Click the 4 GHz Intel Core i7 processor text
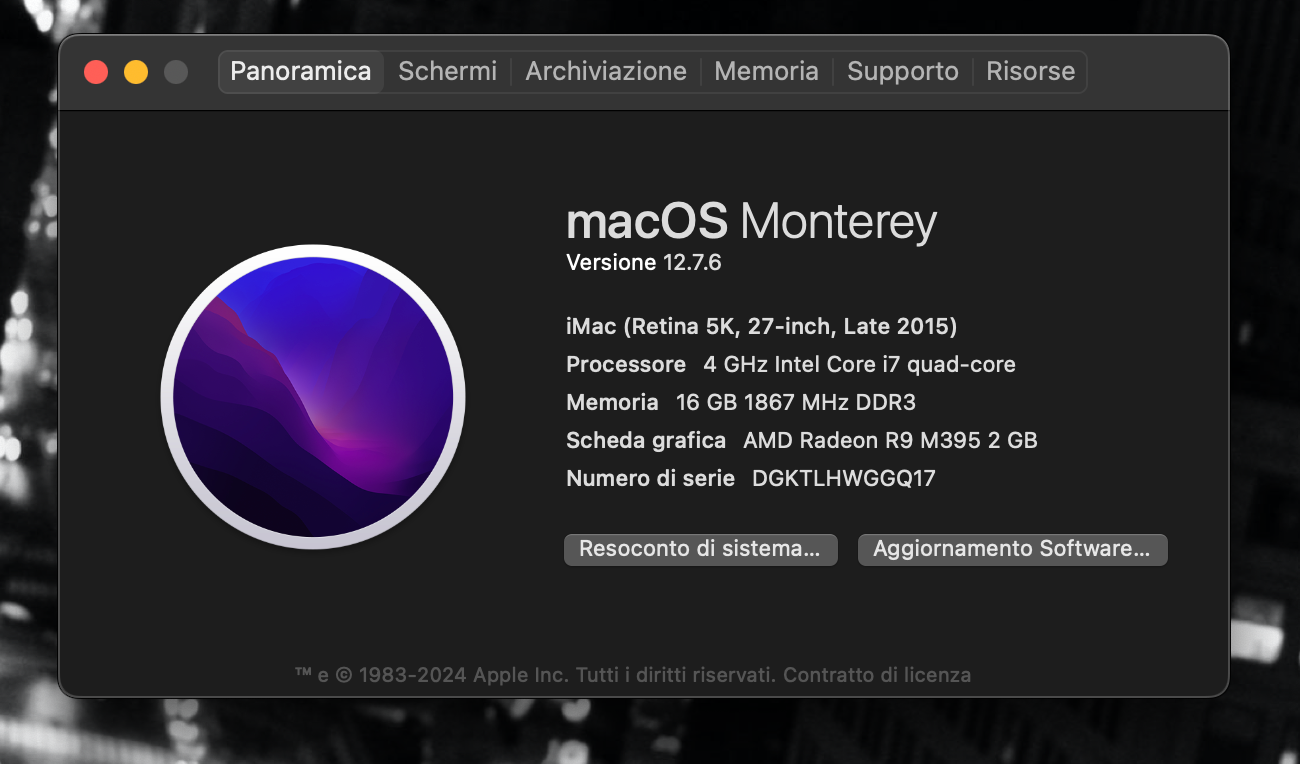 [x=860, y=364]
